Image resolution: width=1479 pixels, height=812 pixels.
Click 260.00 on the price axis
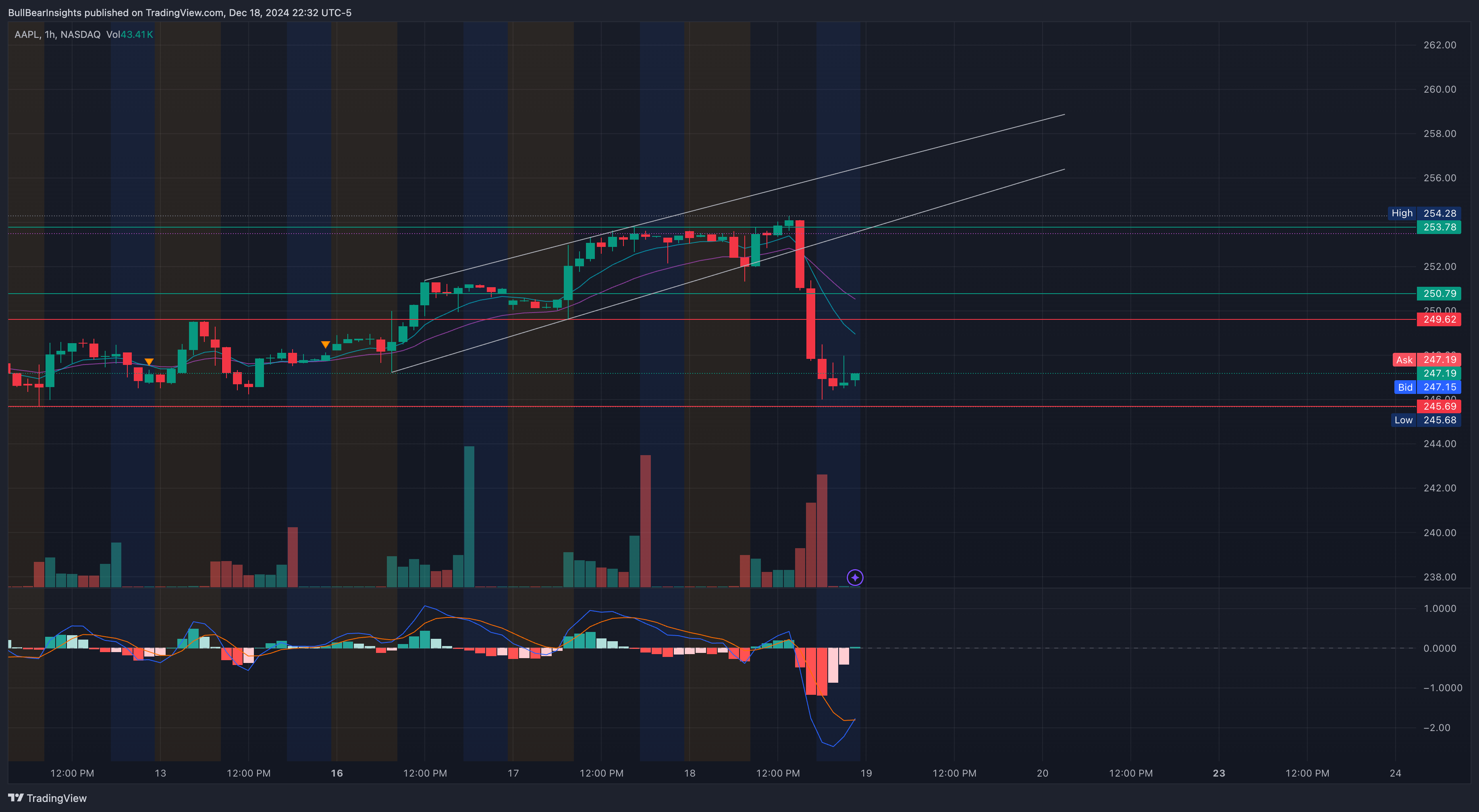pyautogui.click(x=1440, y=89)
